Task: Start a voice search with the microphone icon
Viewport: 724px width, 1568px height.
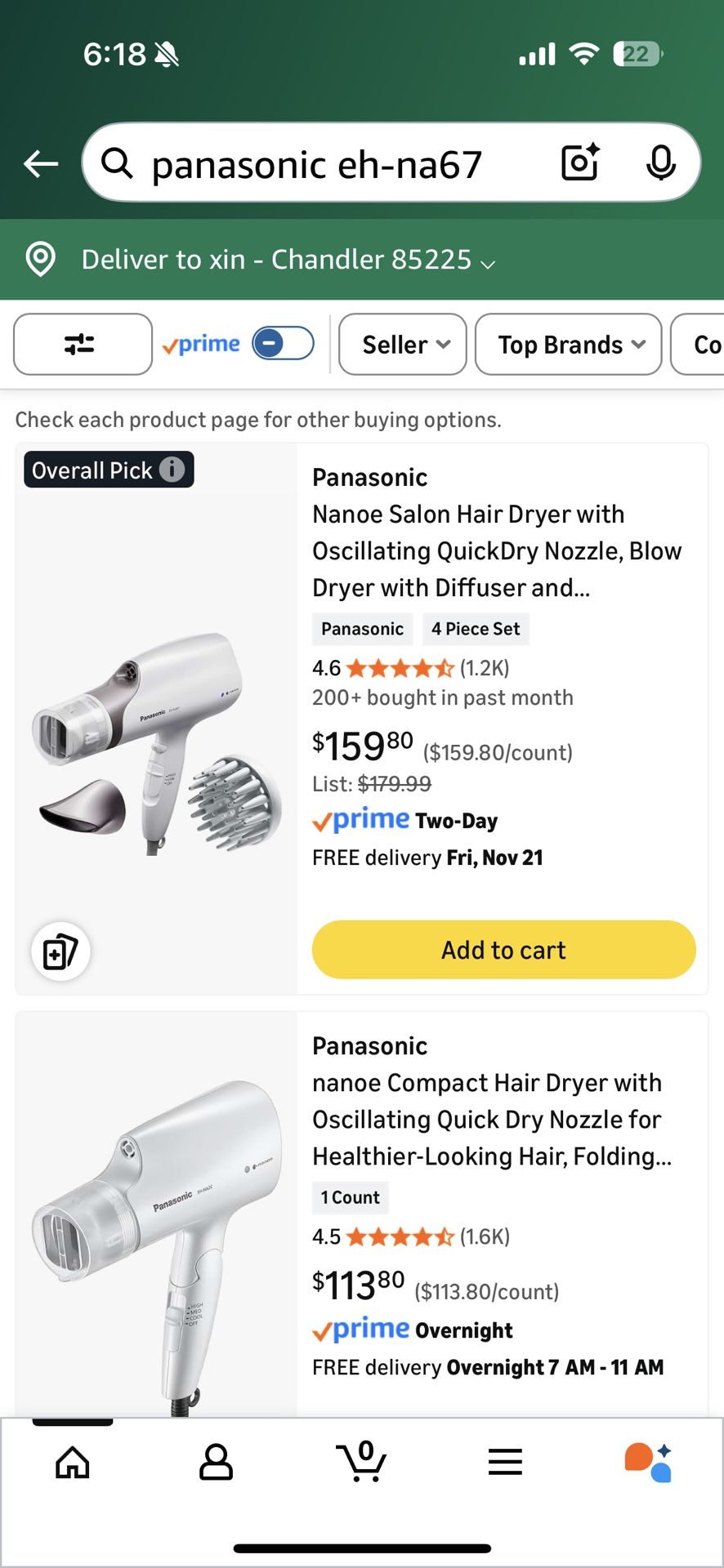Action: click(662, 163)
